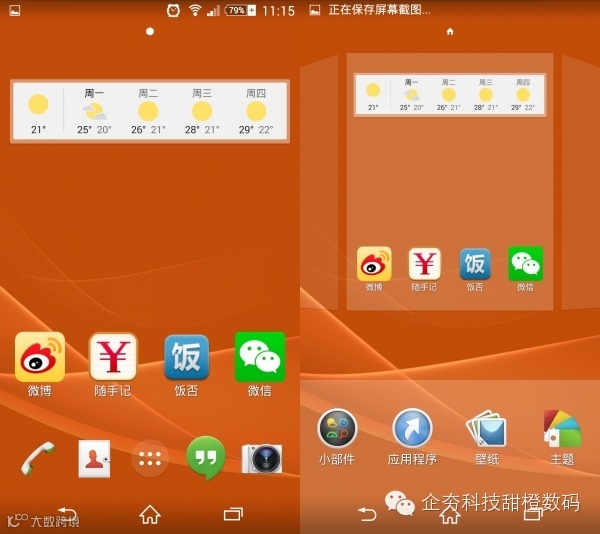
Task: Tap the page indicator dot on left screen
Action: click(x=150, y=31)
